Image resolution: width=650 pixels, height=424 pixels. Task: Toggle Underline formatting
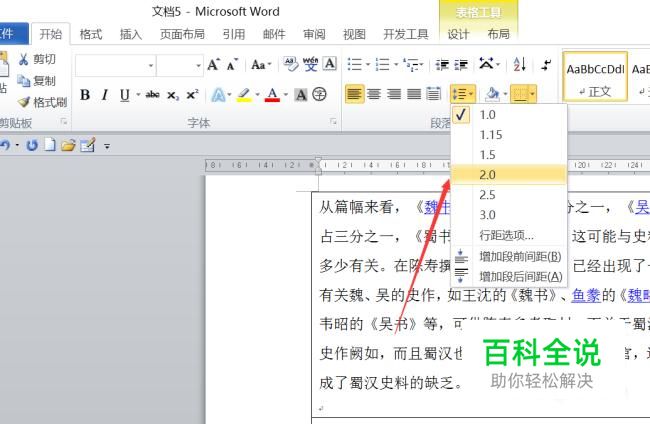point(124,95)
